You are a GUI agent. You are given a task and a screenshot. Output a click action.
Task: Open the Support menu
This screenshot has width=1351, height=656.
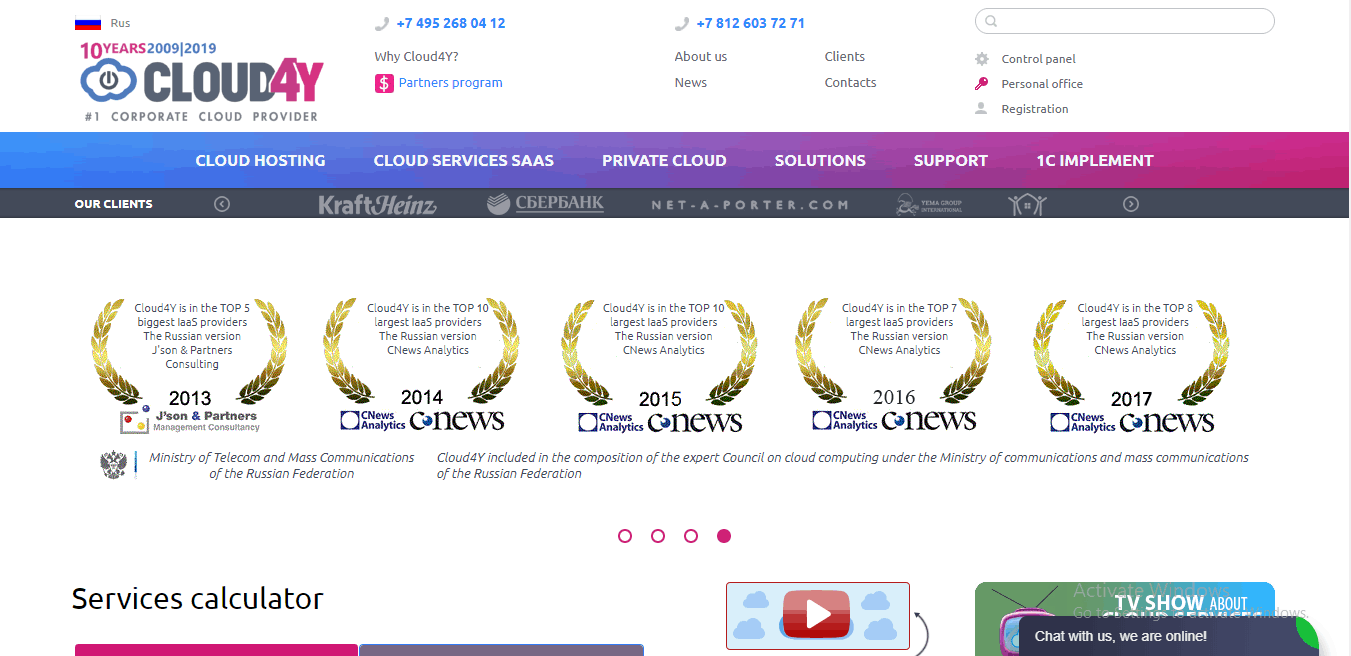(x=950, y=160)
